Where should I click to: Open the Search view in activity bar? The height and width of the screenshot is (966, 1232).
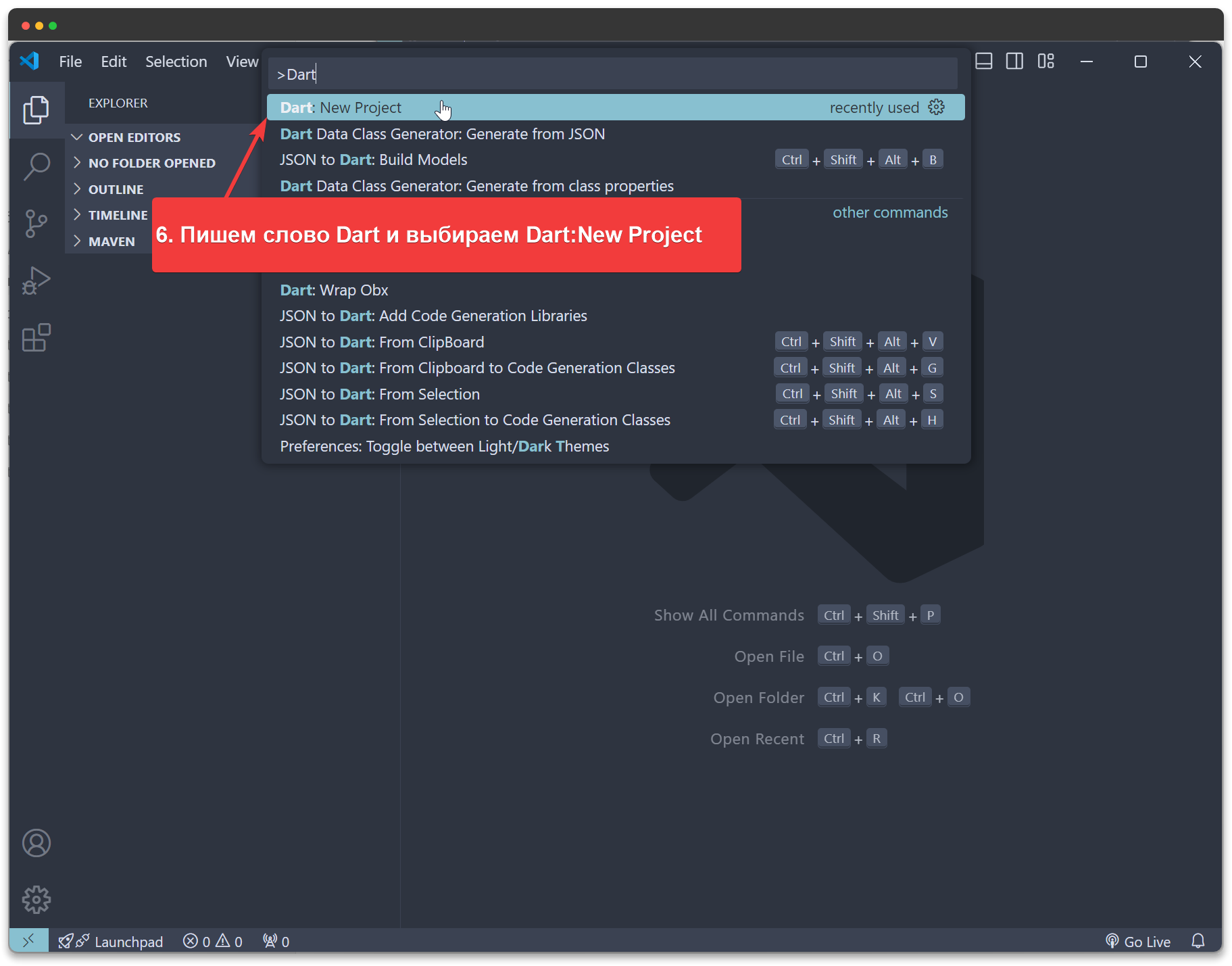click(36, 166)
